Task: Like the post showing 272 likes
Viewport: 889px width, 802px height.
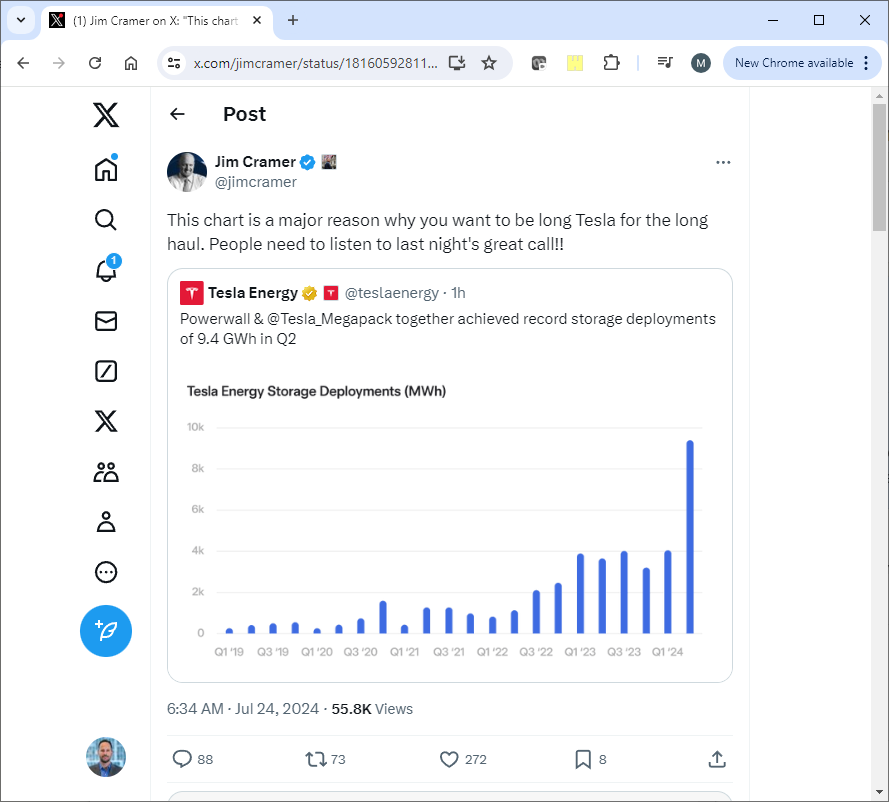Action: [x=463, y=759]
